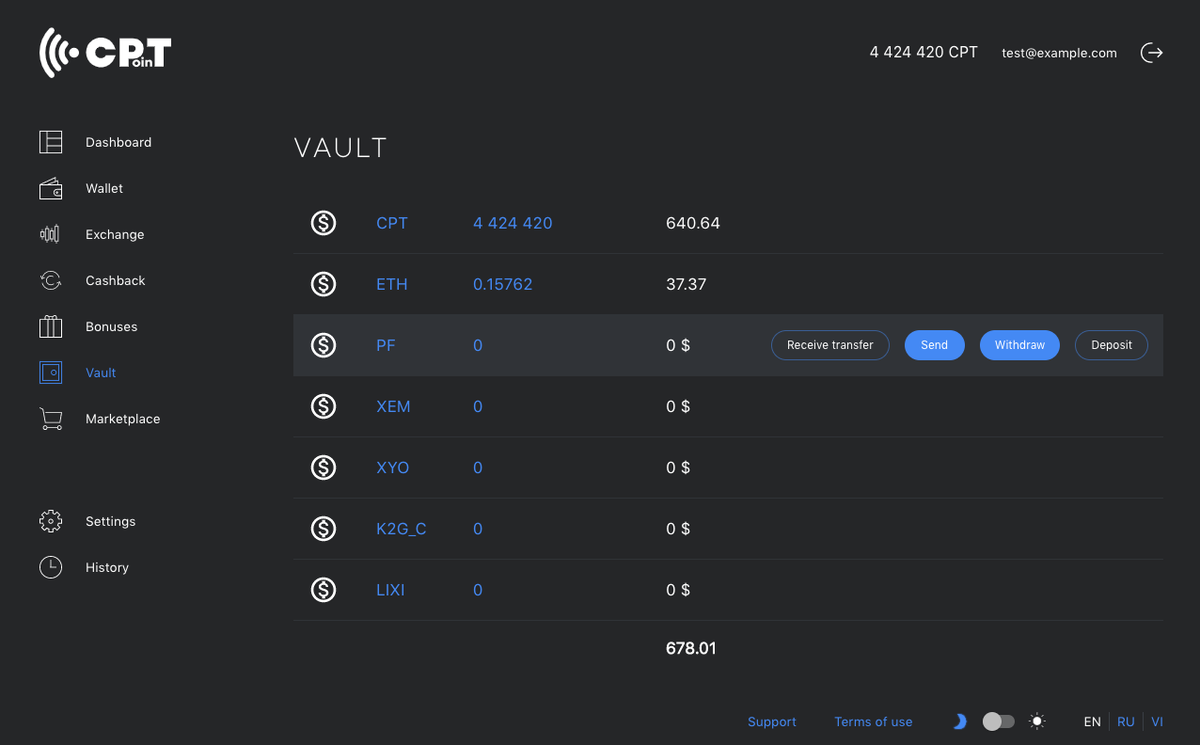Click the PF currency name
The image size is (1200, 745).
coord(385,345)
